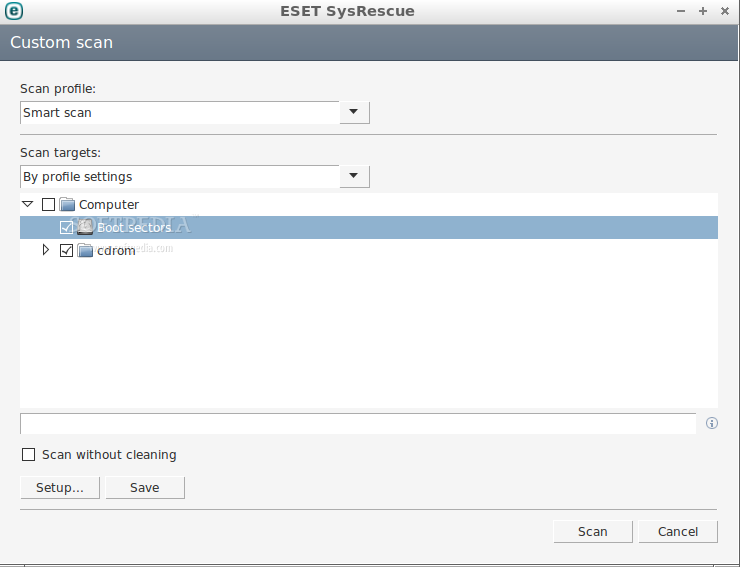The height and width of the screenshot is (567, 740).
Task: Click the ESET logo icon in title bar
Action: coord(14,11)
